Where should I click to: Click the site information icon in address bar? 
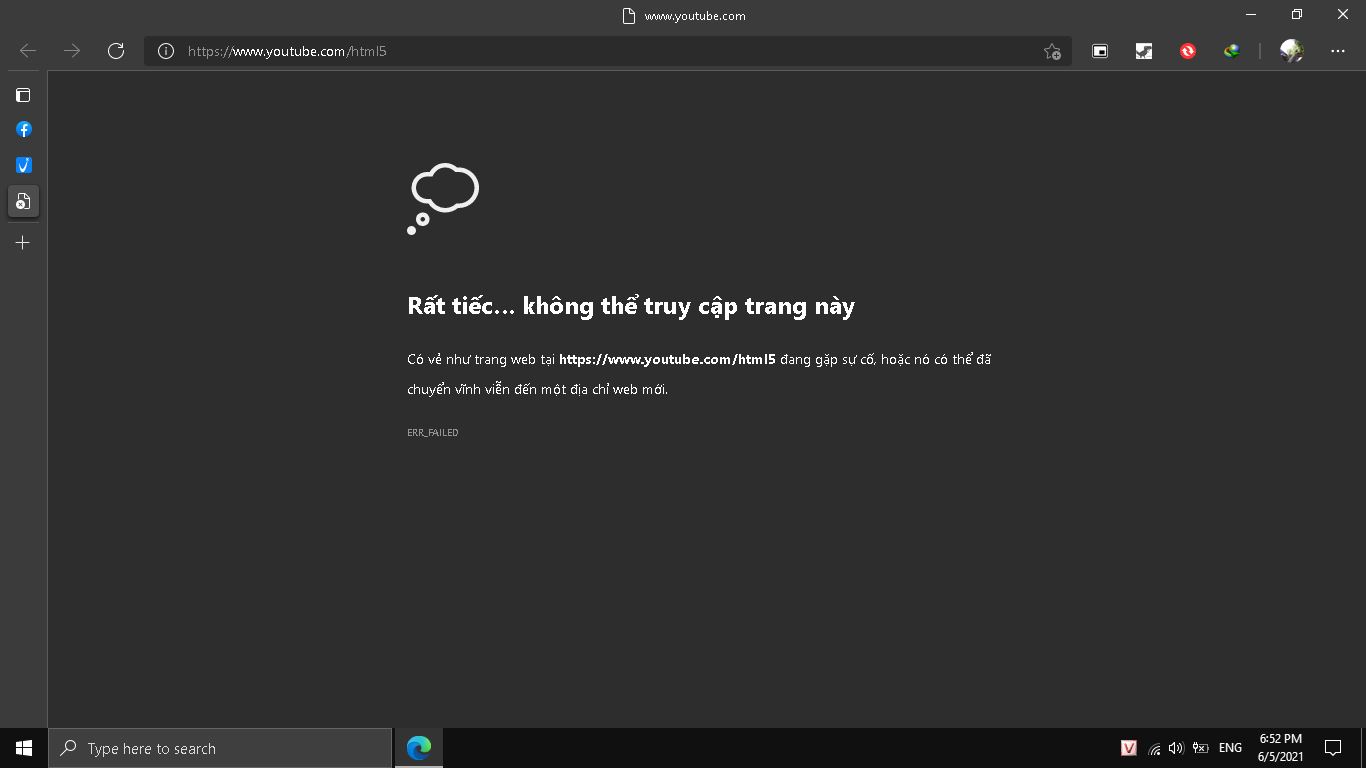coord(165,51)
